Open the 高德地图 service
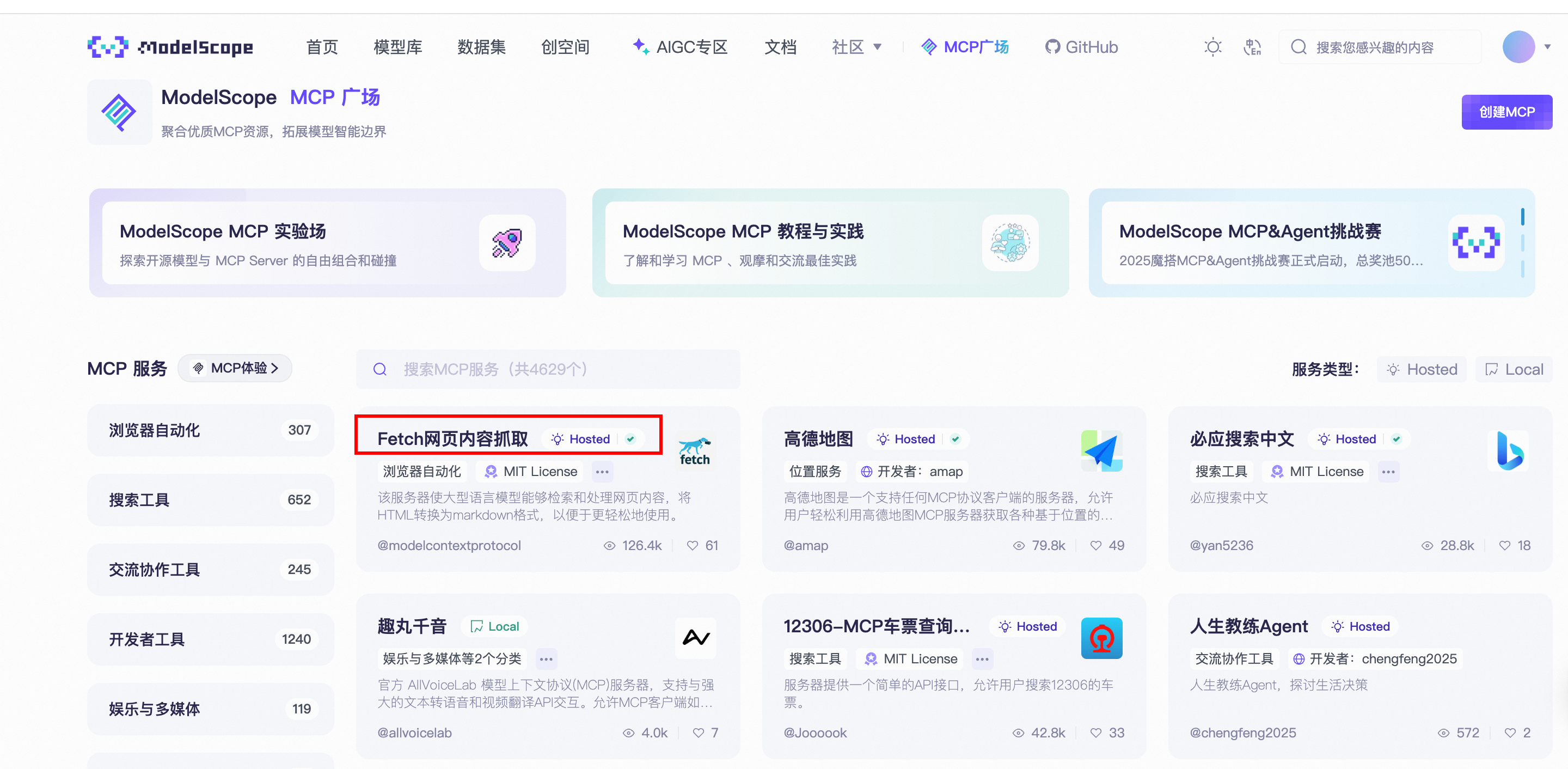 [x=818, y=439]
